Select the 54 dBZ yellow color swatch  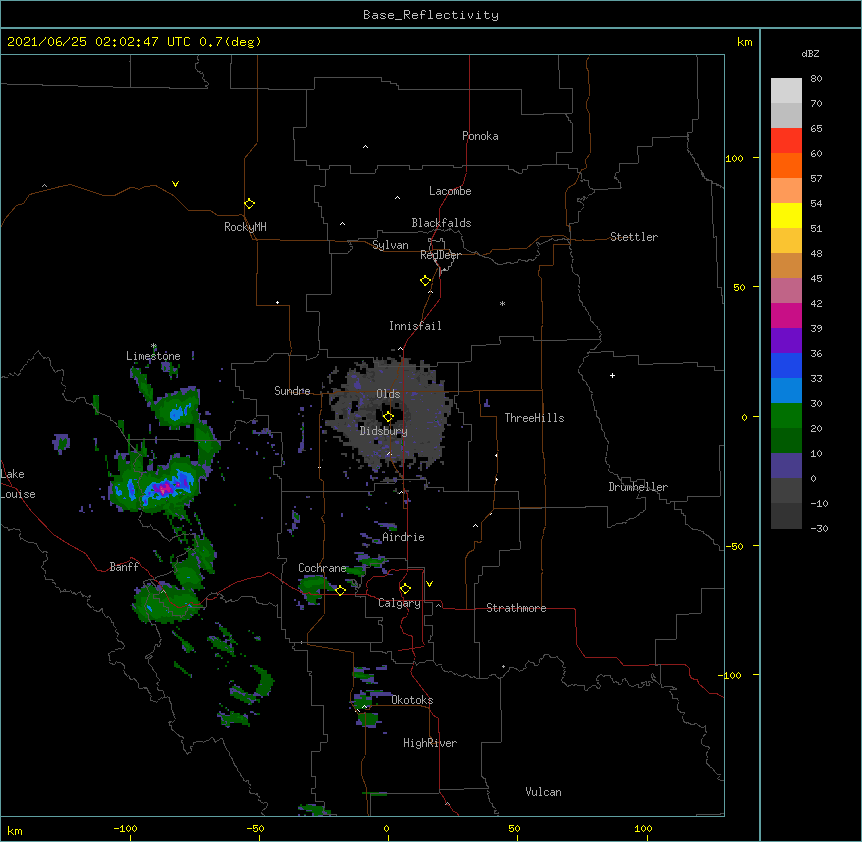point(786,215)
